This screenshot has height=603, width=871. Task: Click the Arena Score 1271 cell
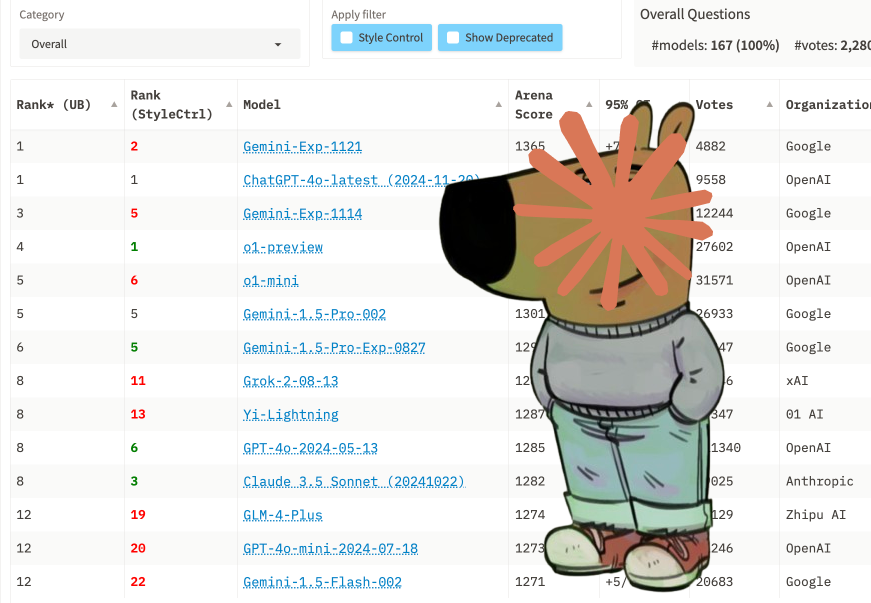[530, 582]
